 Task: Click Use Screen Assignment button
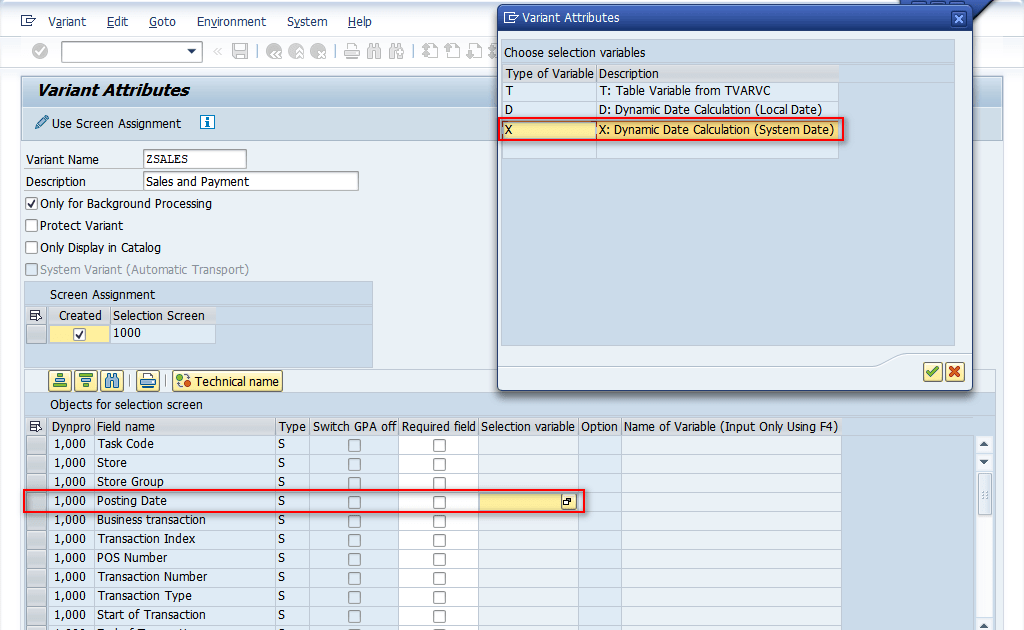108,124
